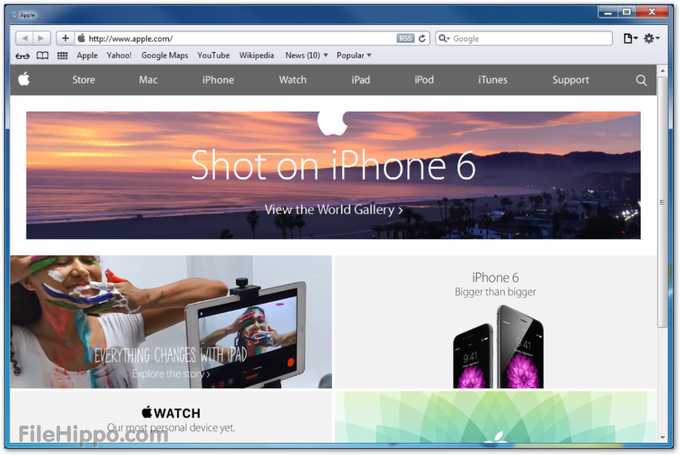Click Explore the story link

click(x=171, y=374)
